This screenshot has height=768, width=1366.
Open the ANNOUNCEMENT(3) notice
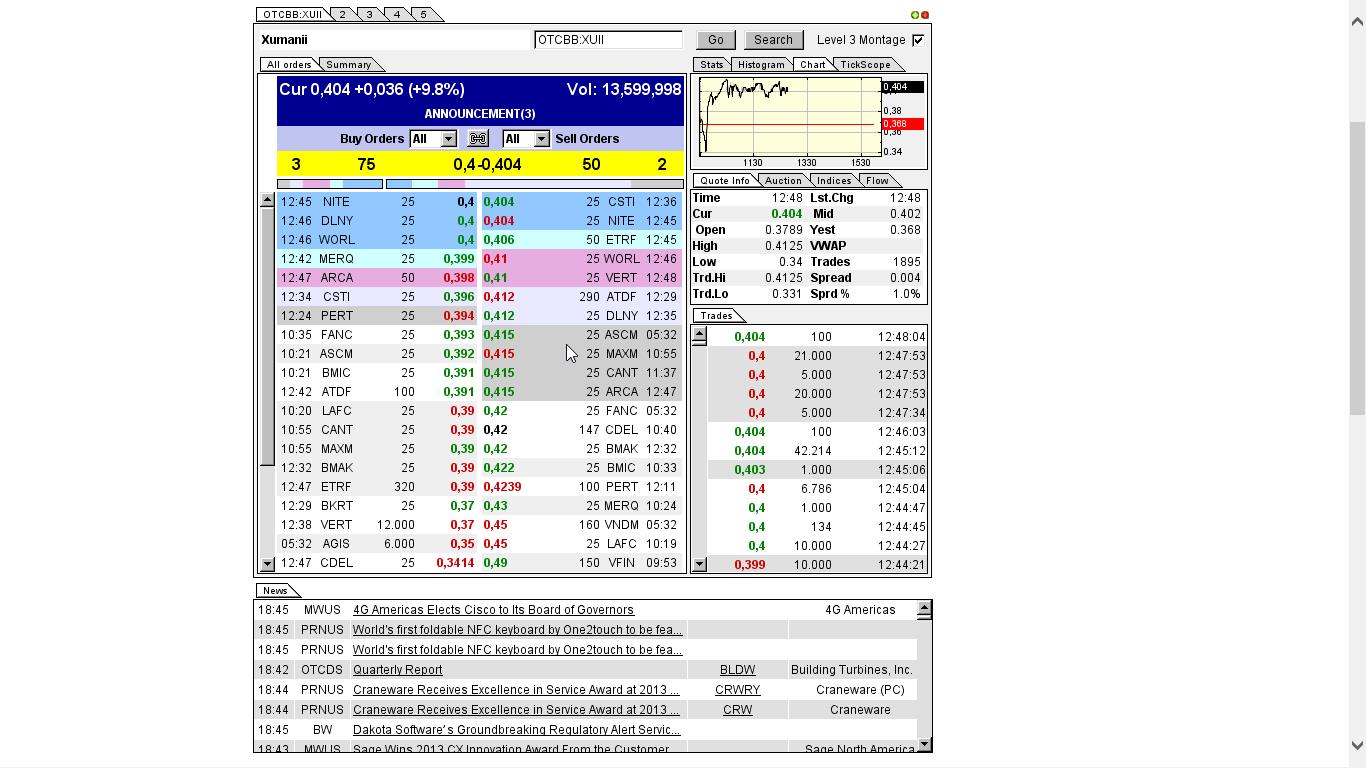point(480,114)
